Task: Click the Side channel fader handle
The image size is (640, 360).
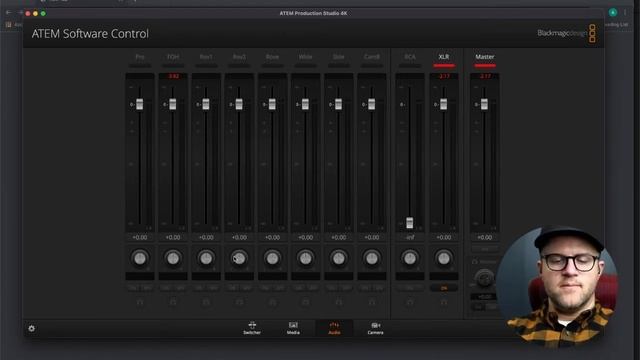Action: point(338,104)
